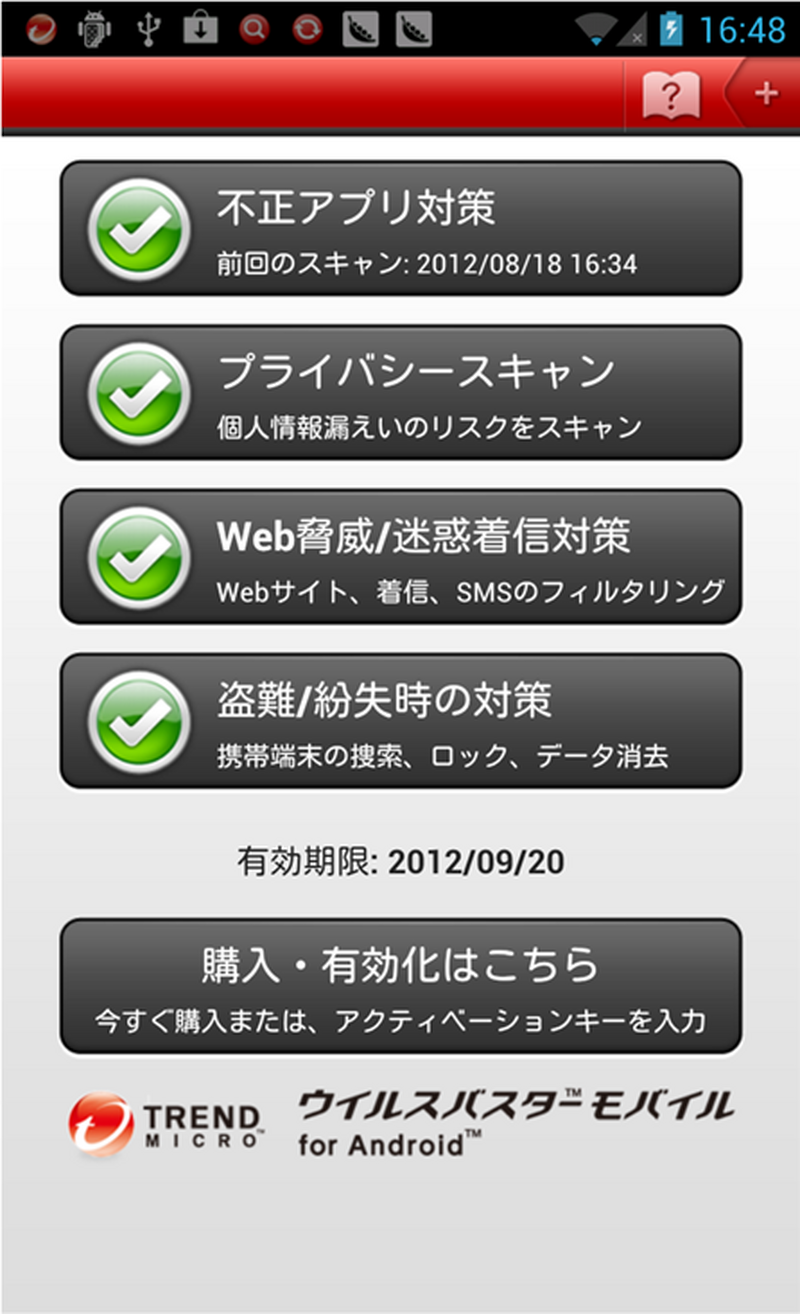
Task: Click green checkmark beside 不正アプリ対策
Action: pyautogui.click(x=137, y=230)
